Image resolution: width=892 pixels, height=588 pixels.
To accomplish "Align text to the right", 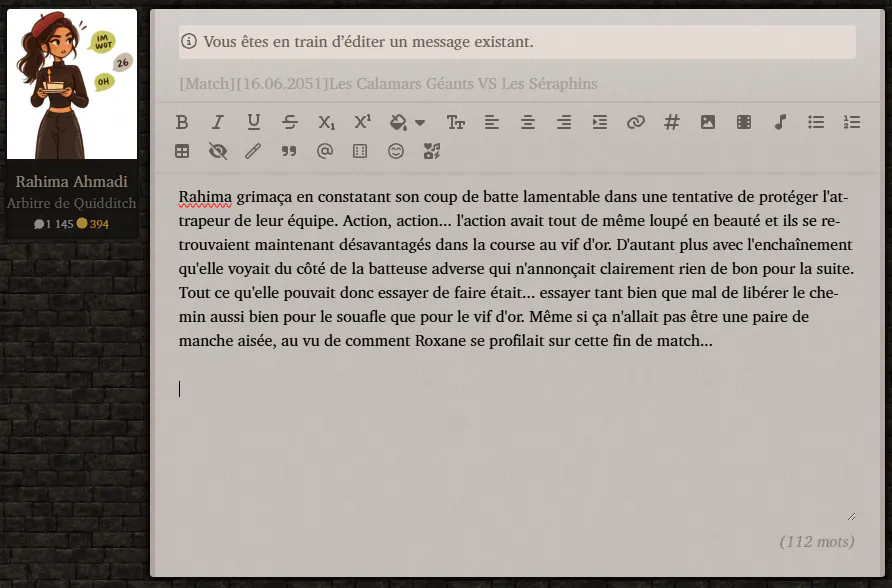I will [x=564, y=122].
